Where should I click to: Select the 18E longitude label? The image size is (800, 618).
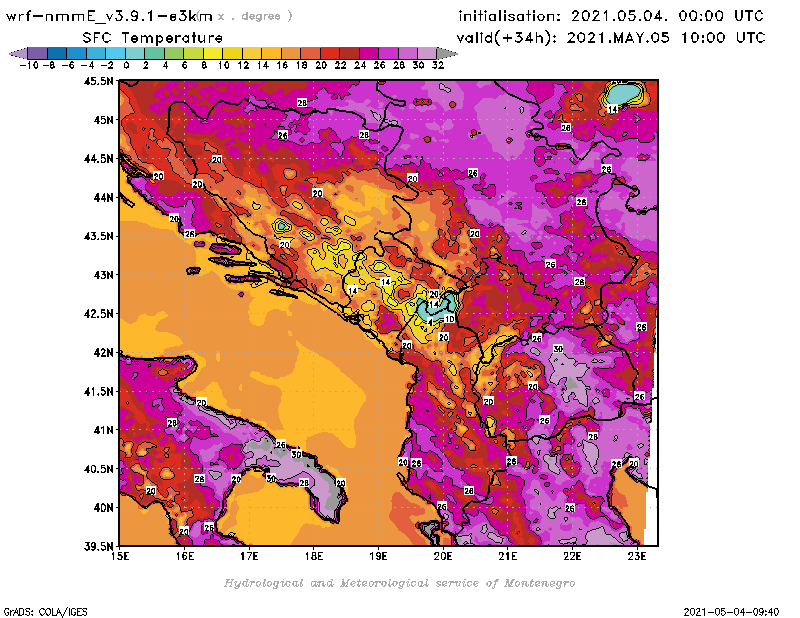click(x=314, y=556)
